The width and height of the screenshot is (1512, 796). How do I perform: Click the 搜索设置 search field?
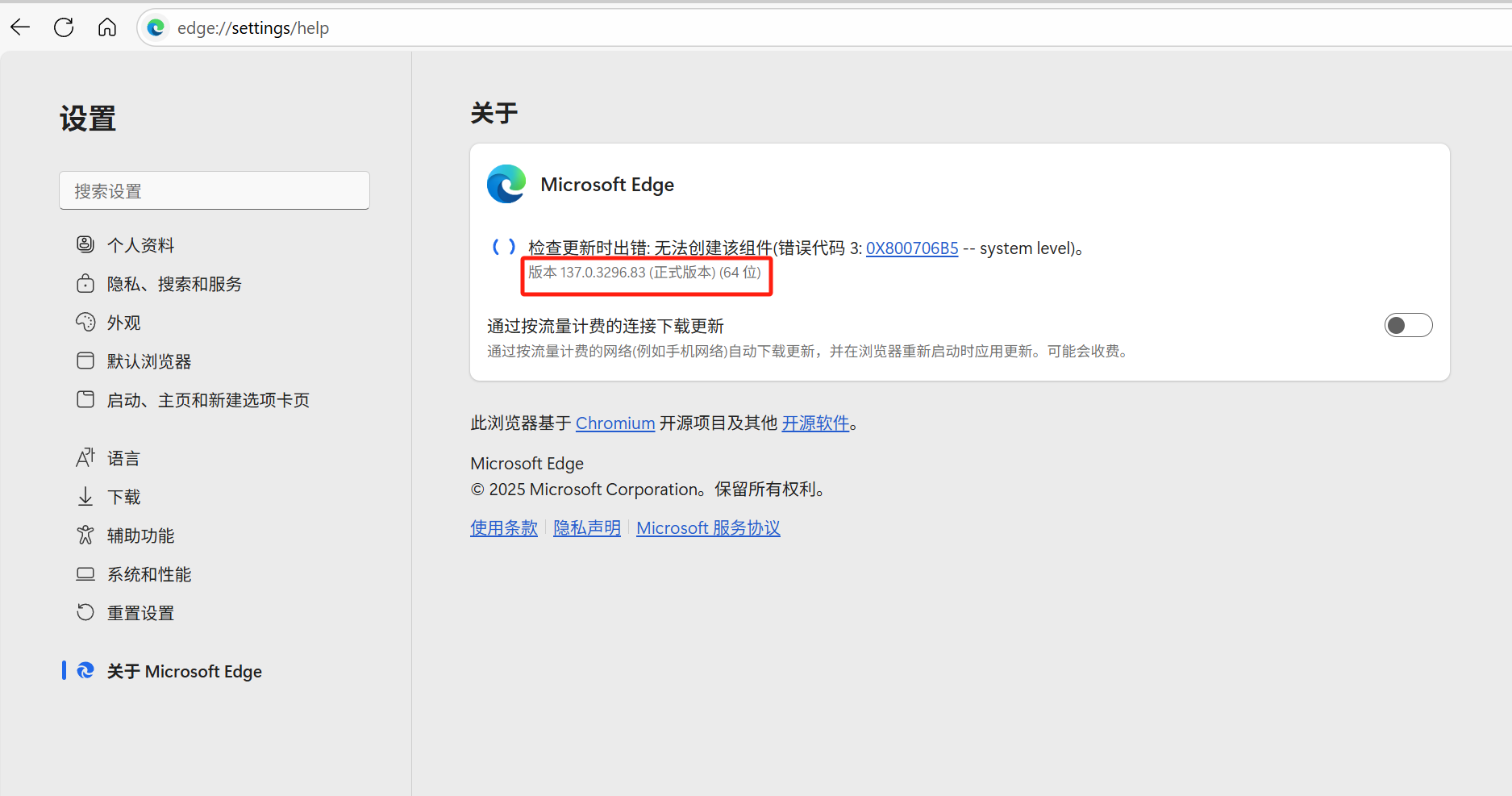point(215,191)
